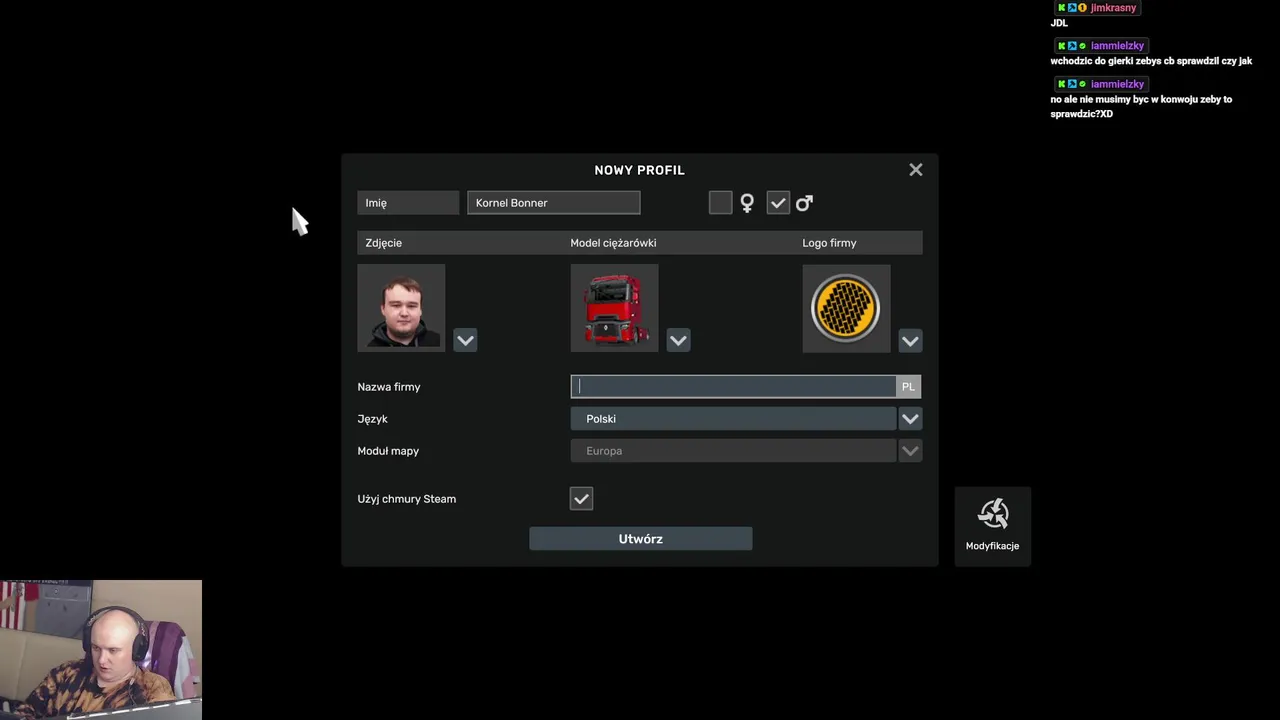Image resolution: width=1280 pixels, height=720 pixels.
Task: Click the chat message 'JDL'
Action: [1059, 23]
